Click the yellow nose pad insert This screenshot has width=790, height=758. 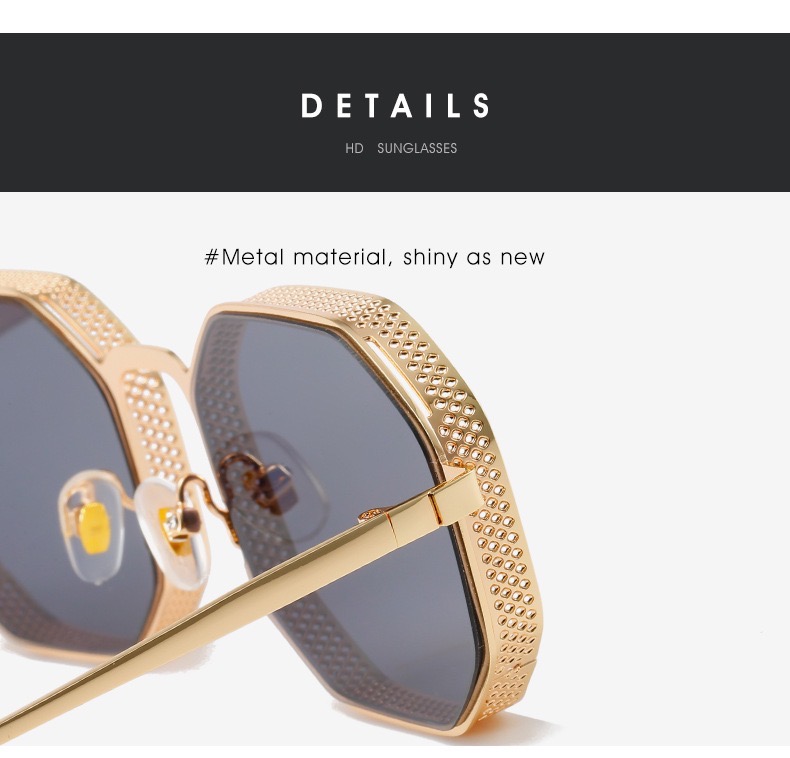point(94,528)
